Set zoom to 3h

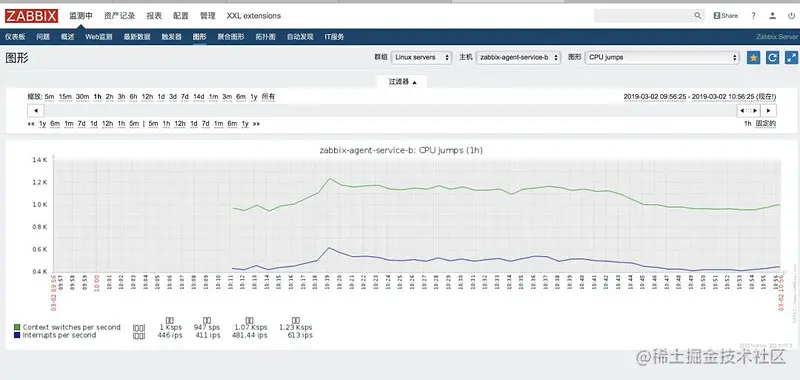121,96
